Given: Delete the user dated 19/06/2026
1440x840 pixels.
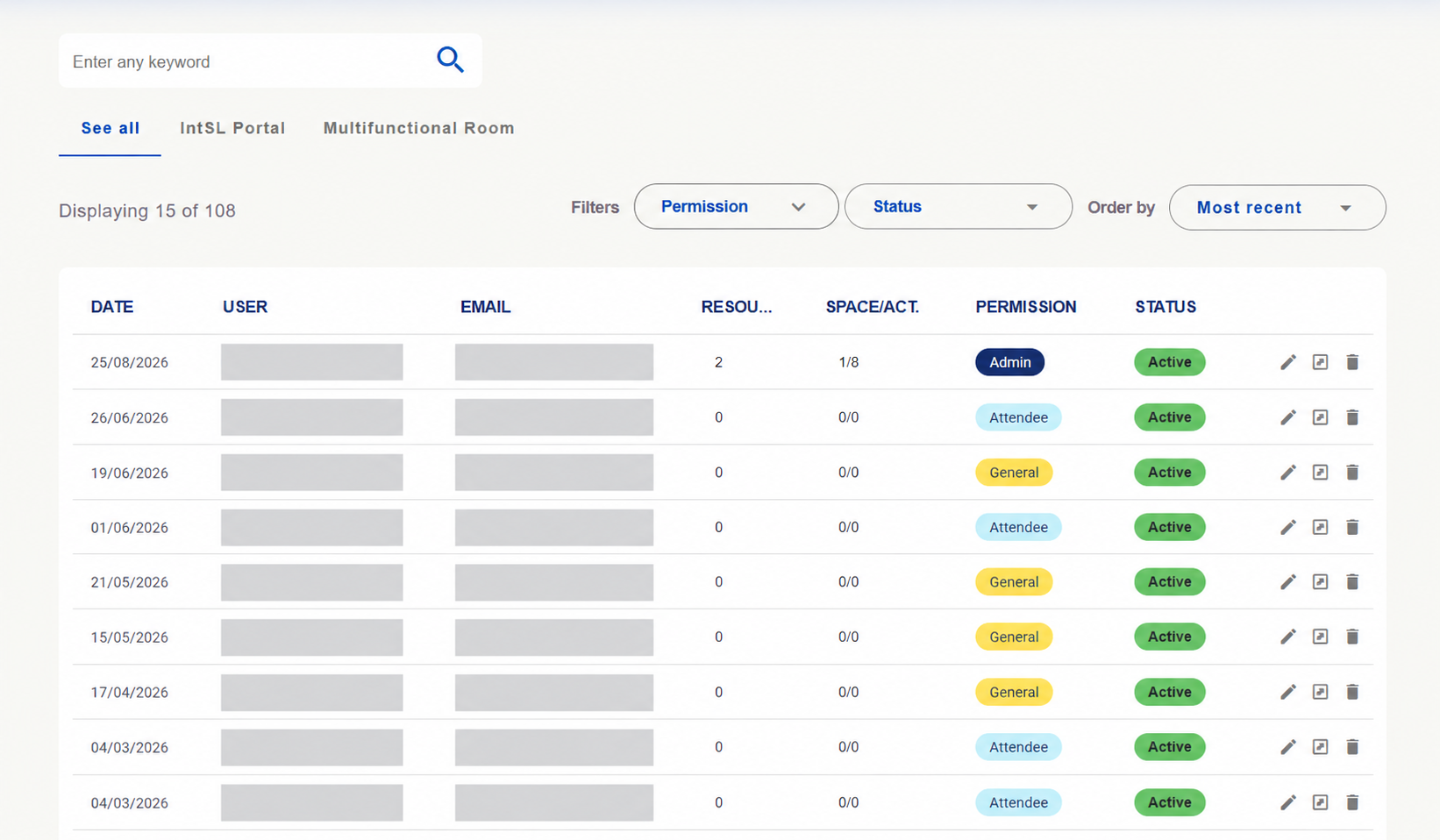Looking at the screenshot, I should point(1352,473).
